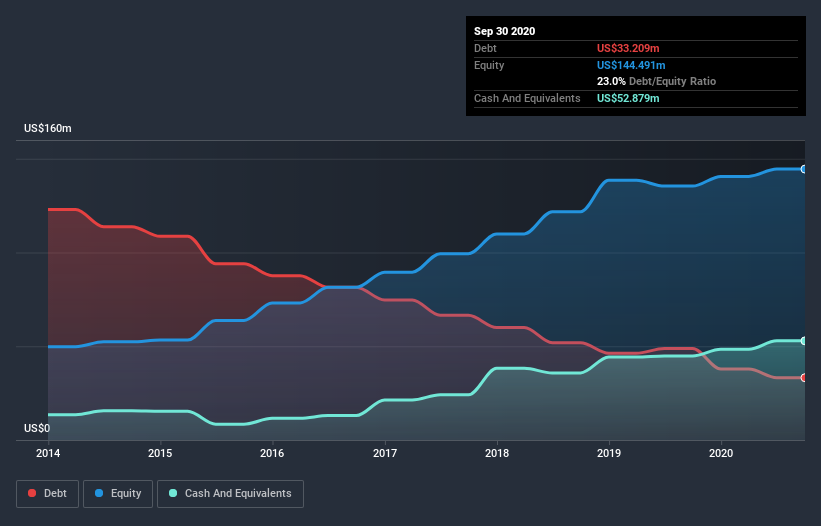821x526 pixels.
Task: Click the US$33.209m debt value
Action: coord(628,48)
